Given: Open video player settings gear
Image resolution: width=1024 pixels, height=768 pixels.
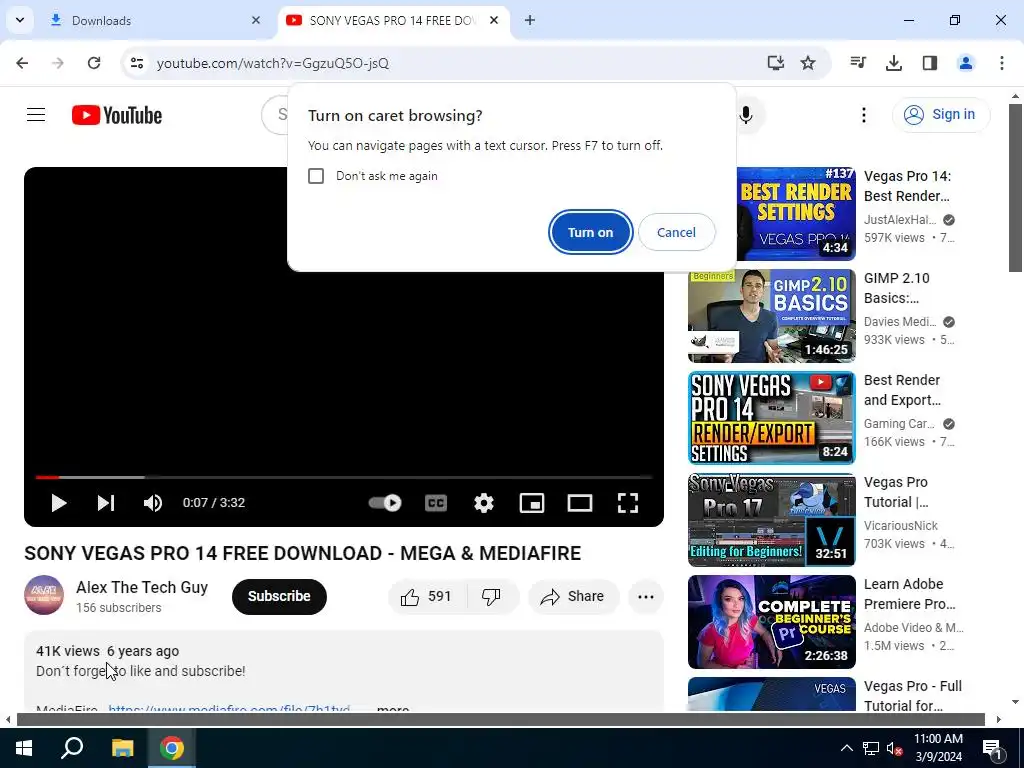Looking at the screenshot, I should click(x=484, y=503).
